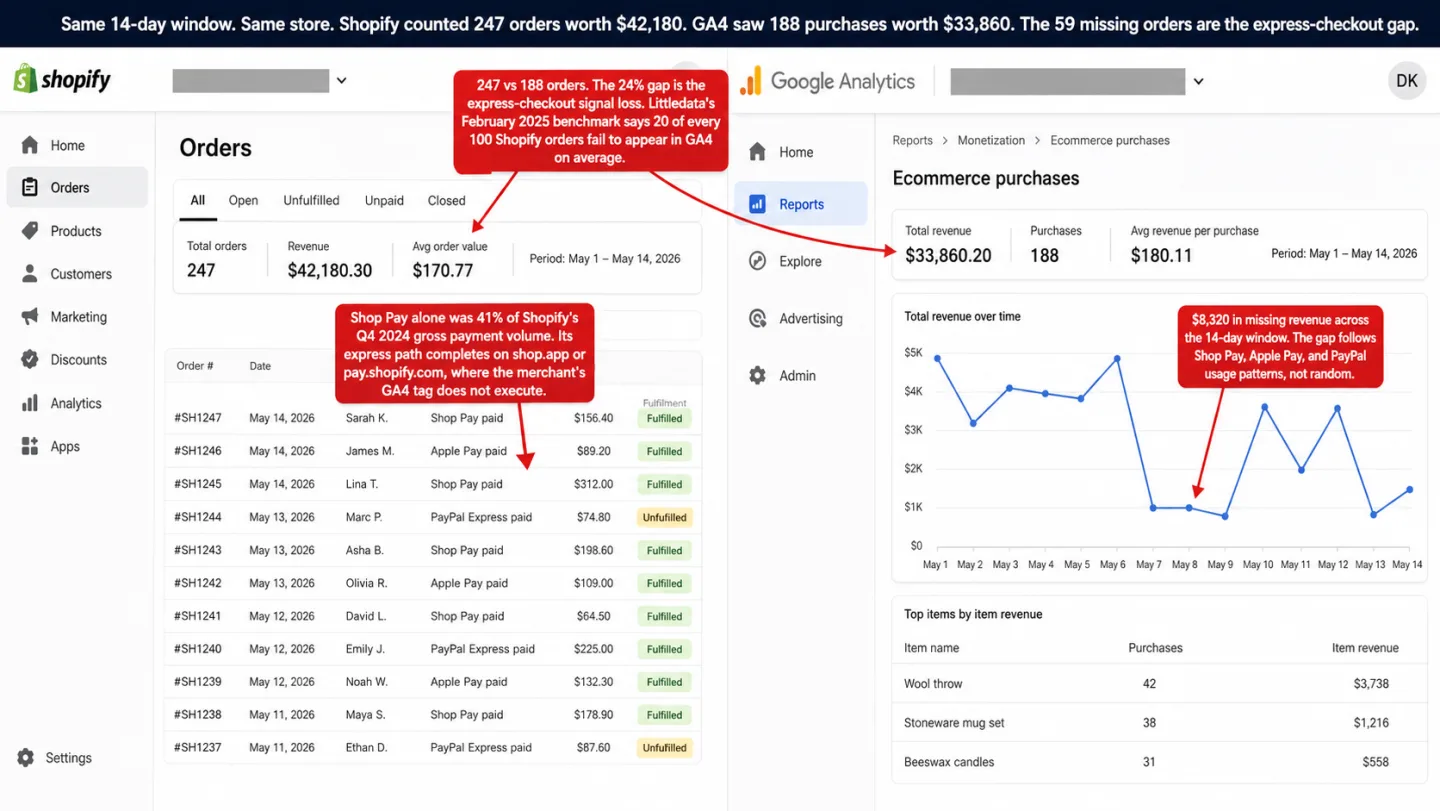
Task: Click the Orders clipboard icon in Shopify
Action: 30,187
